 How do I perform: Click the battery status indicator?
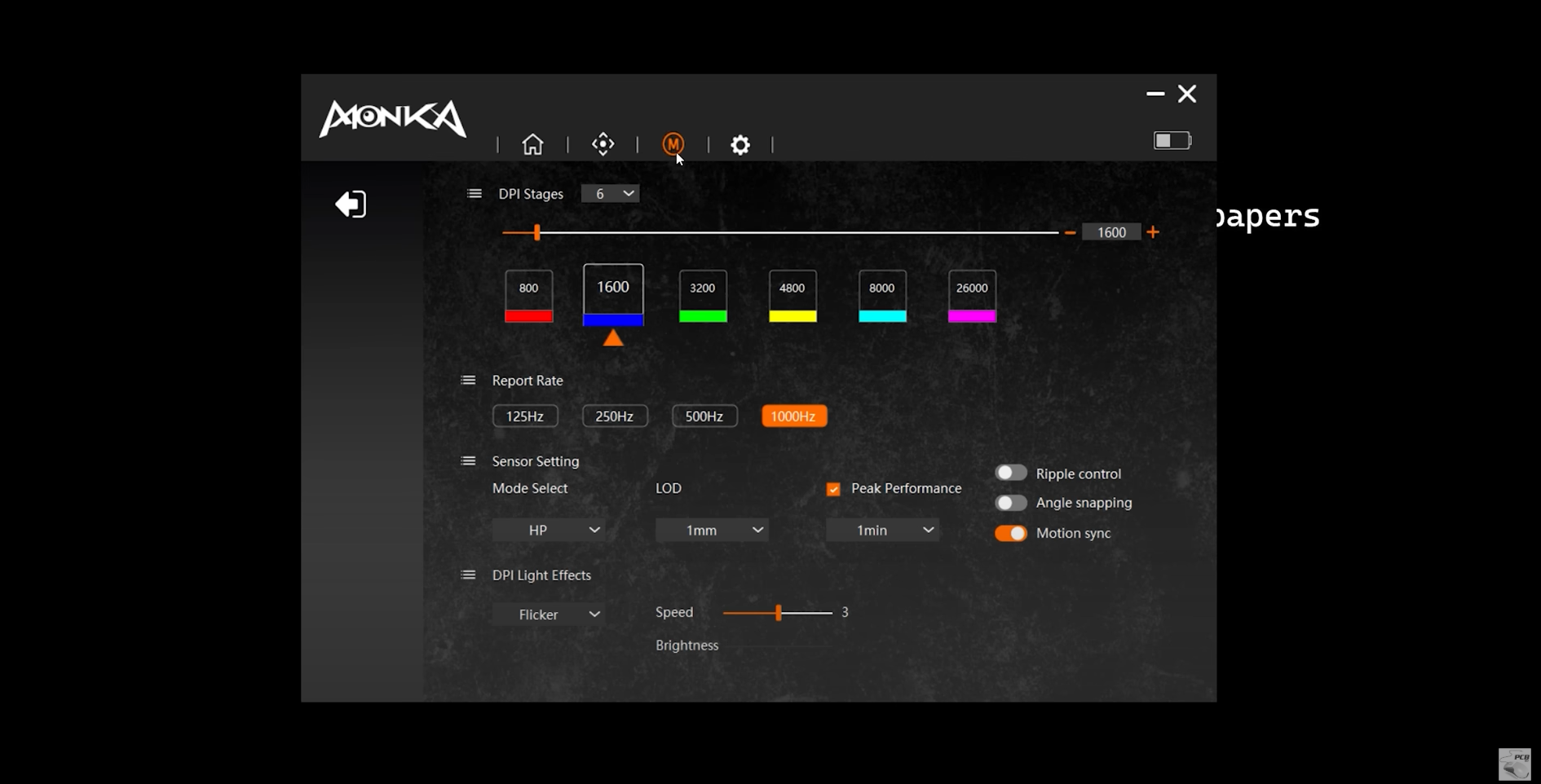point(1172,141)
